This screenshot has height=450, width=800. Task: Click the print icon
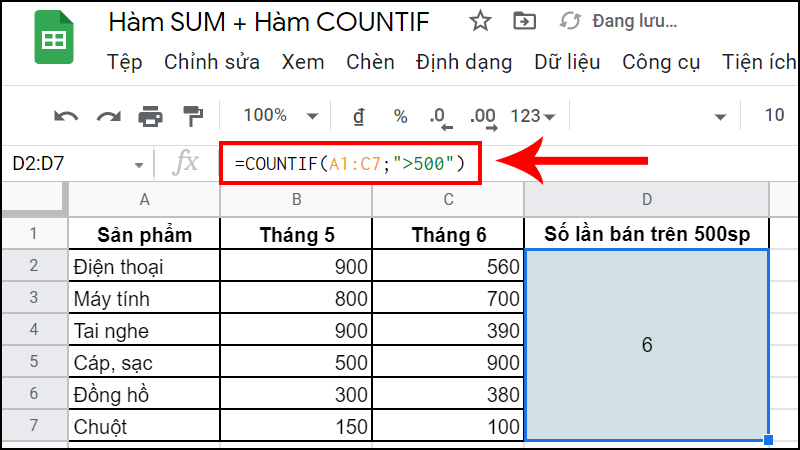(x=150, y=116)
